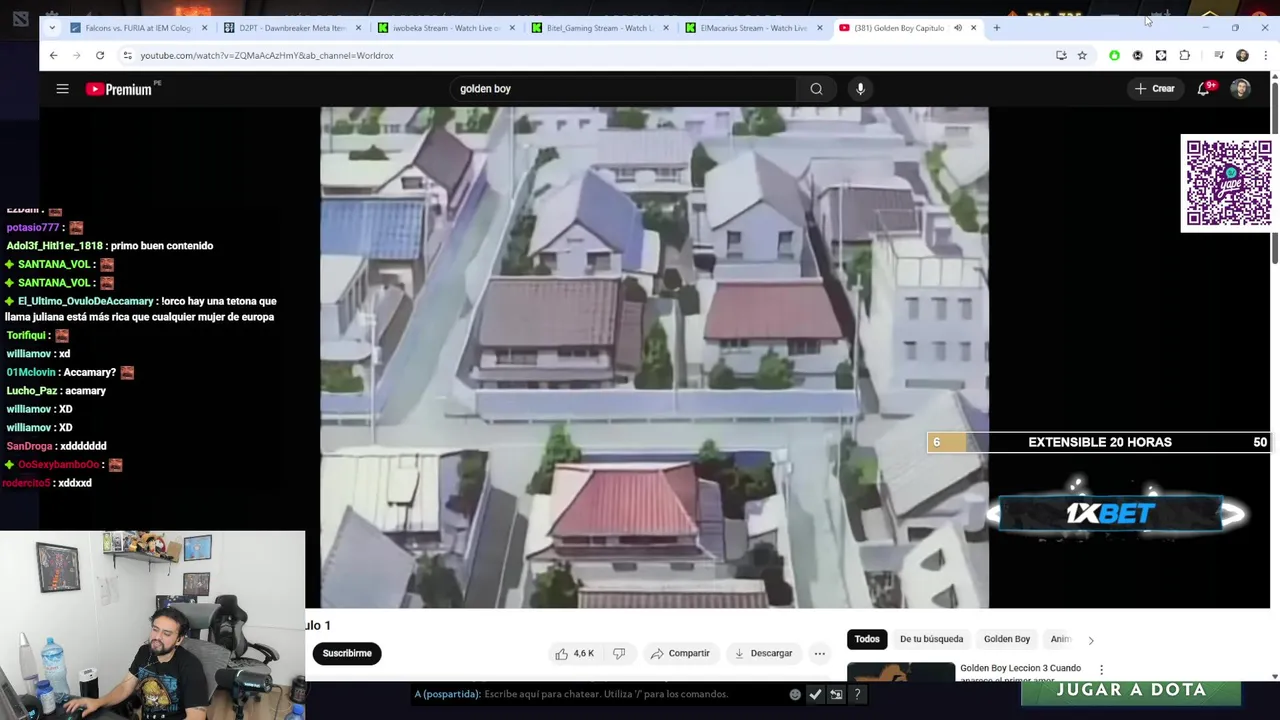Image resolution: width=1280 pixels, height=720 pixels.
Task: Open the tab search dropdown arrow
Action: coord(53,28)
